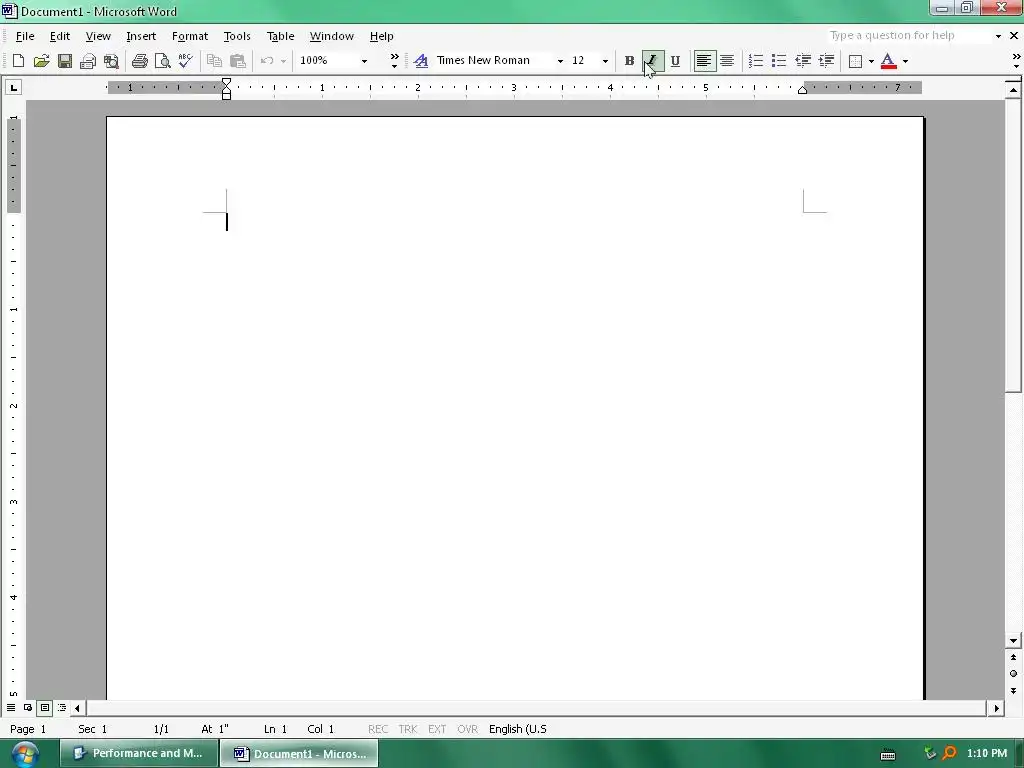Switch to Normal view button
1024x768 pixels.
tap(11, 707)
